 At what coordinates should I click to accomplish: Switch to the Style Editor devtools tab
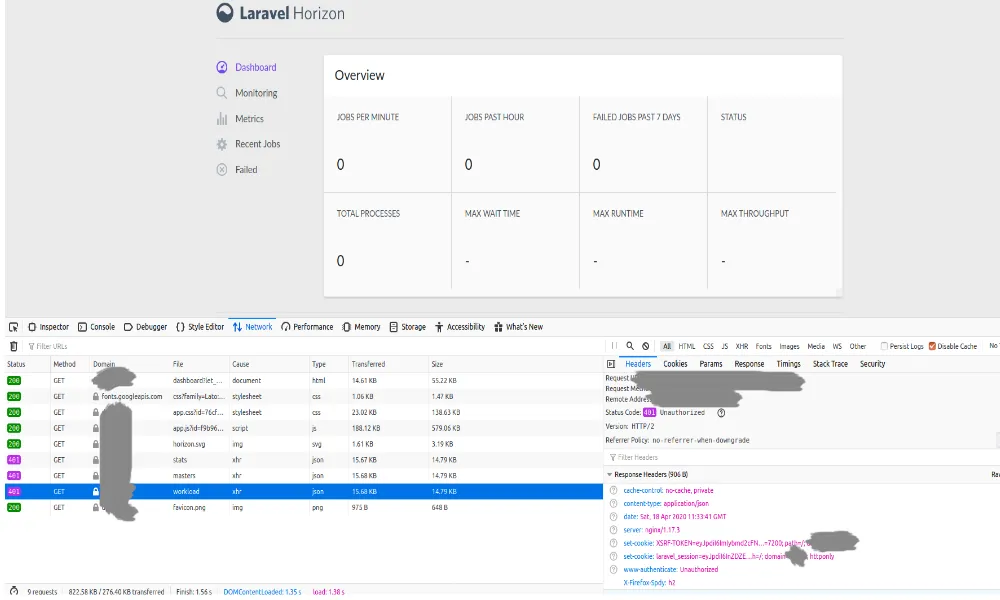(200, 327)
